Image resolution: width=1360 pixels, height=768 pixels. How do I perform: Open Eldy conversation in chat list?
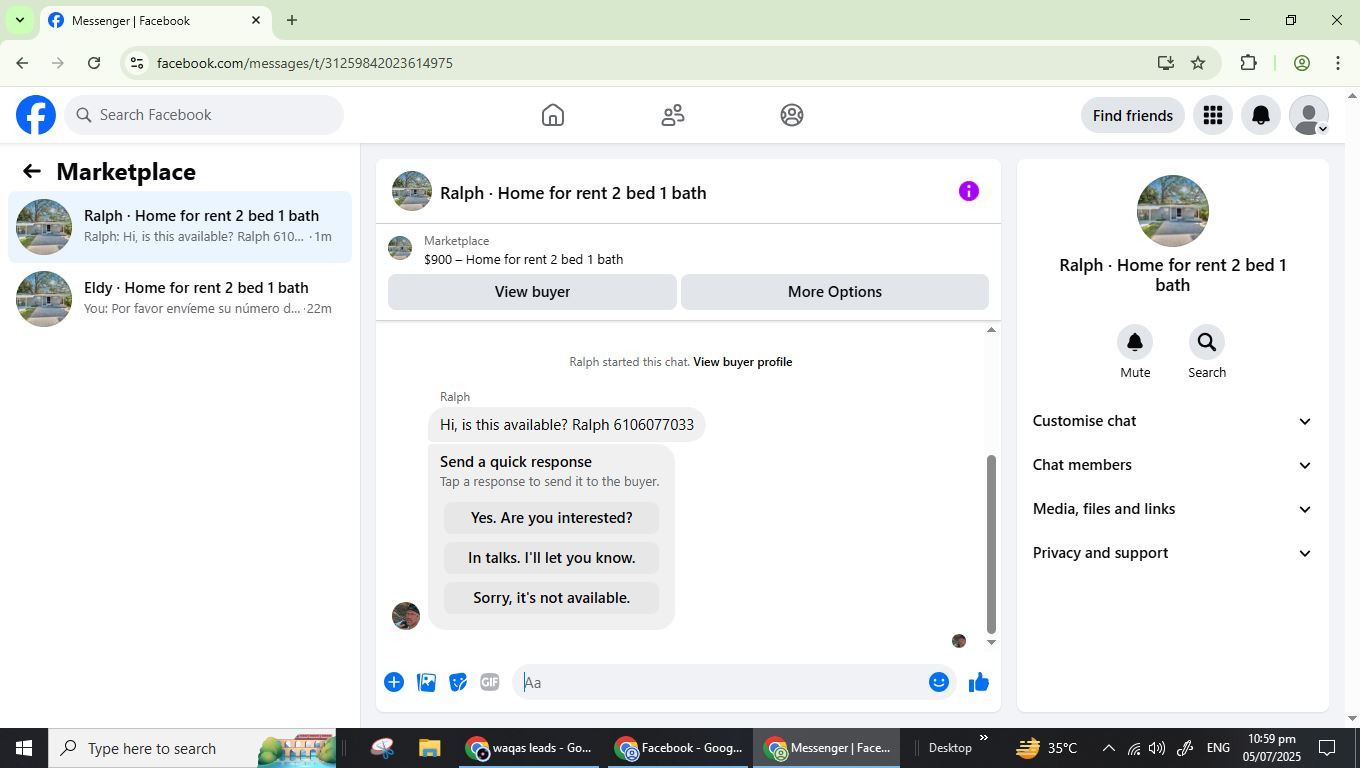[x=180, y=299]
